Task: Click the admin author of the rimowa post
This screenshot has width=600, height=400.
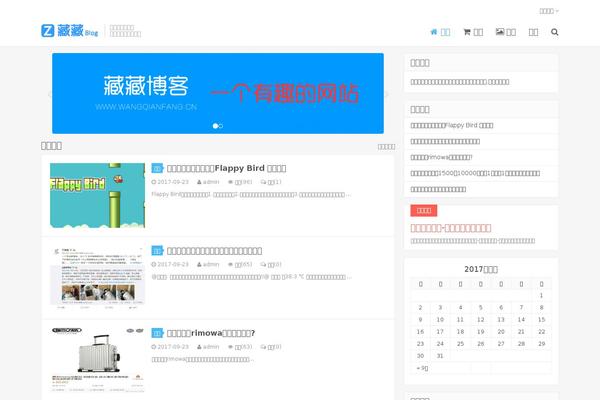Action: pos(208,347)
